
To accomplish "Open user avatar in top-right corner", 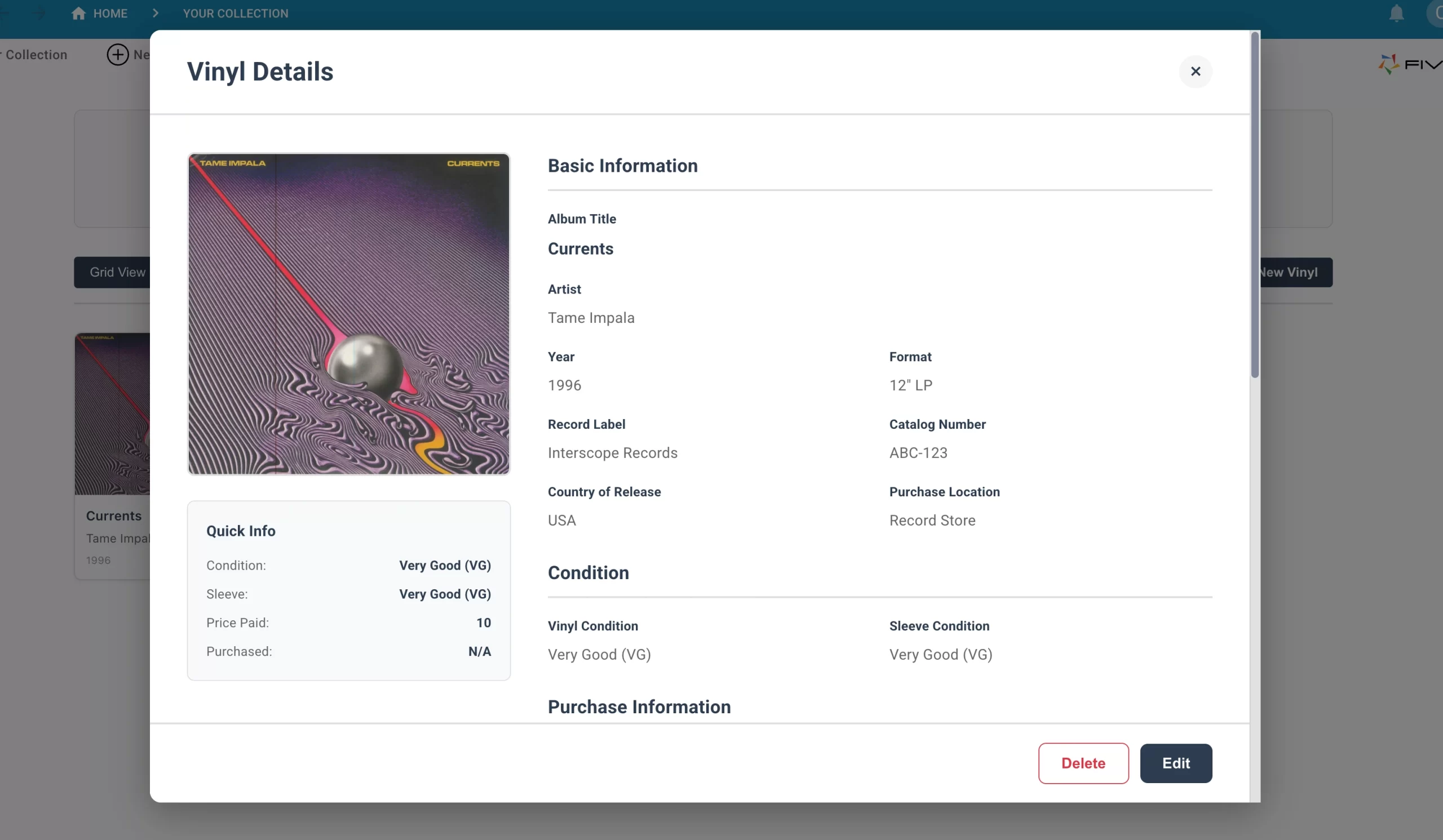I will pos(1436,13).
